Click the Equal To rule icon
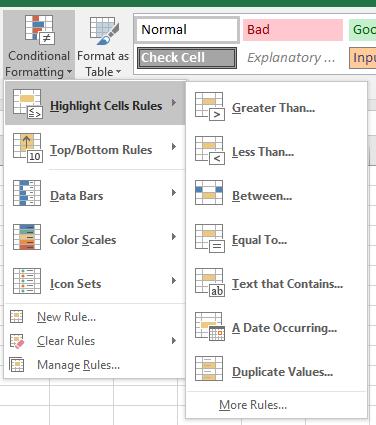Screen dimensions: 376x425 [210, 238]
